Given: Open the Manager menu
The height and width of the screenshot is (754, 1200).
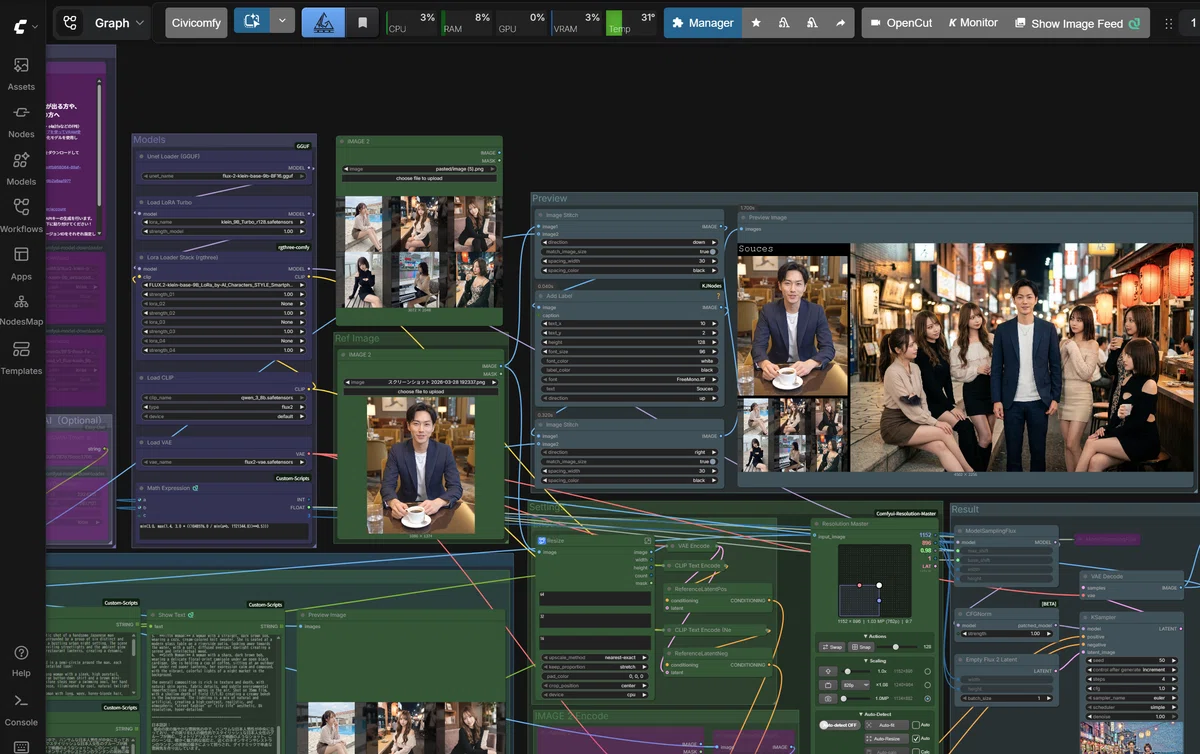Looking at the screenshot, I should coord(703,22).
